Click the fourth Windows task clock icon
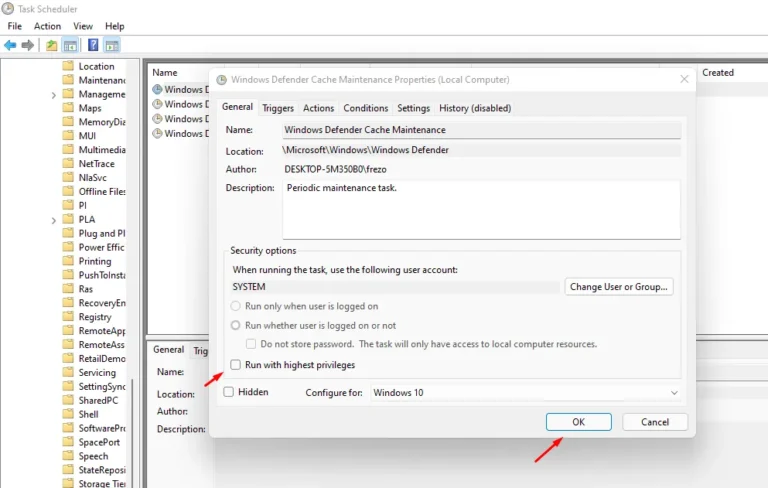The height and width of the screenshot is (488, 768). pos(157,133)
